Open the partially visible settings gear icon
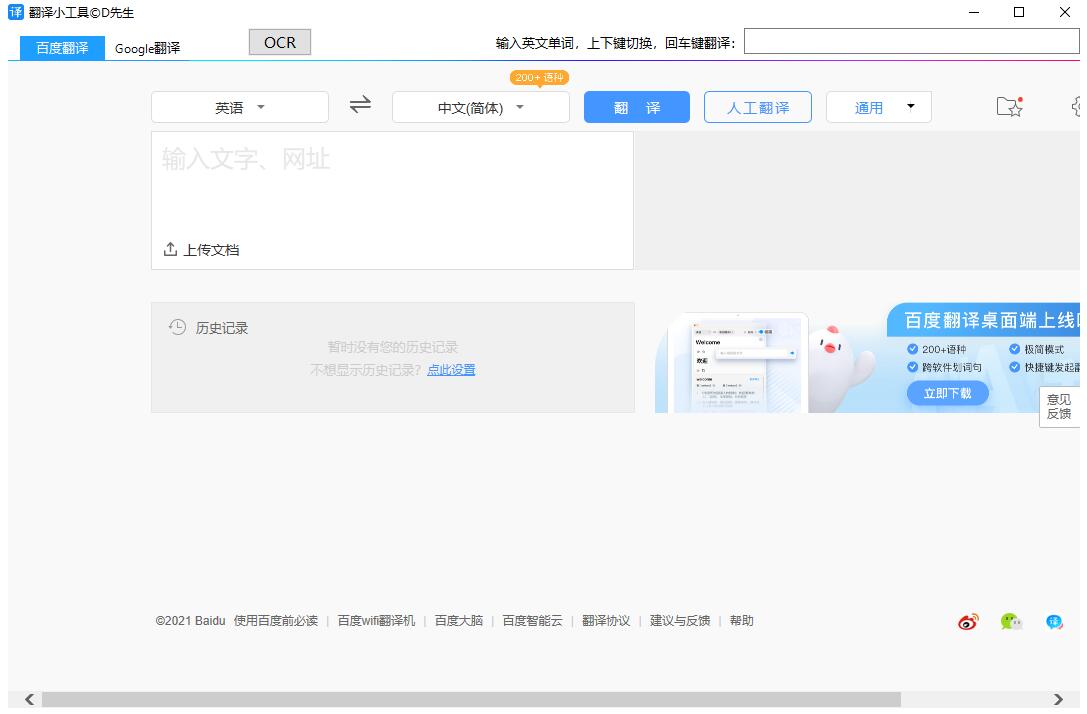The image size is (1087, 714). pyautogui.click(x=1076, y=107)
